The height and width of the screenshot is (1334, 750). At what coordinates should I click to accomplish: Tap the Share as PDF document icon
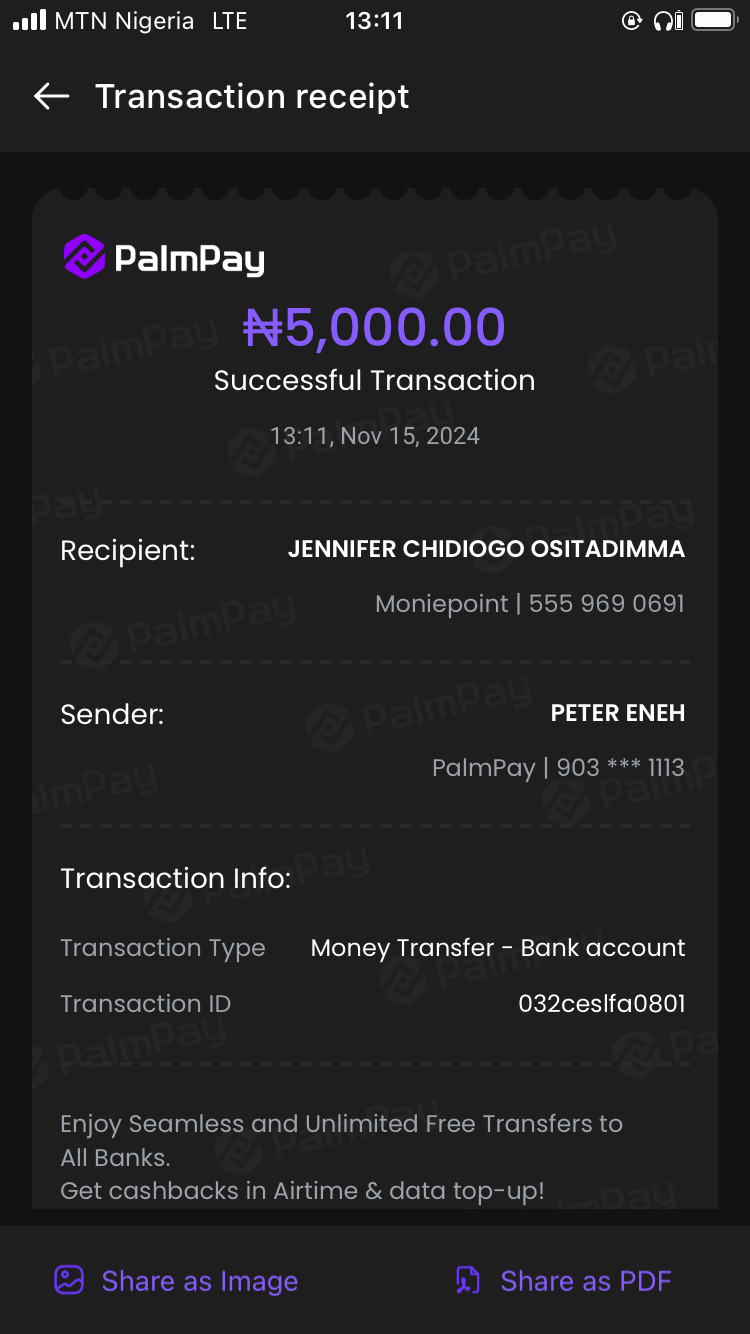(x=468, y=1280)
